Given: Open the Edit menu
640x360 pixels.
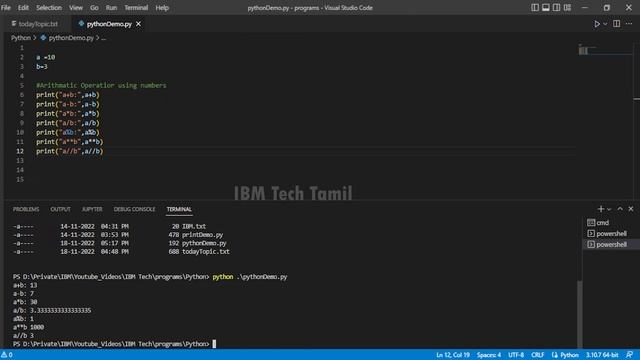Looking at the screenshot, I should [23, 8].
